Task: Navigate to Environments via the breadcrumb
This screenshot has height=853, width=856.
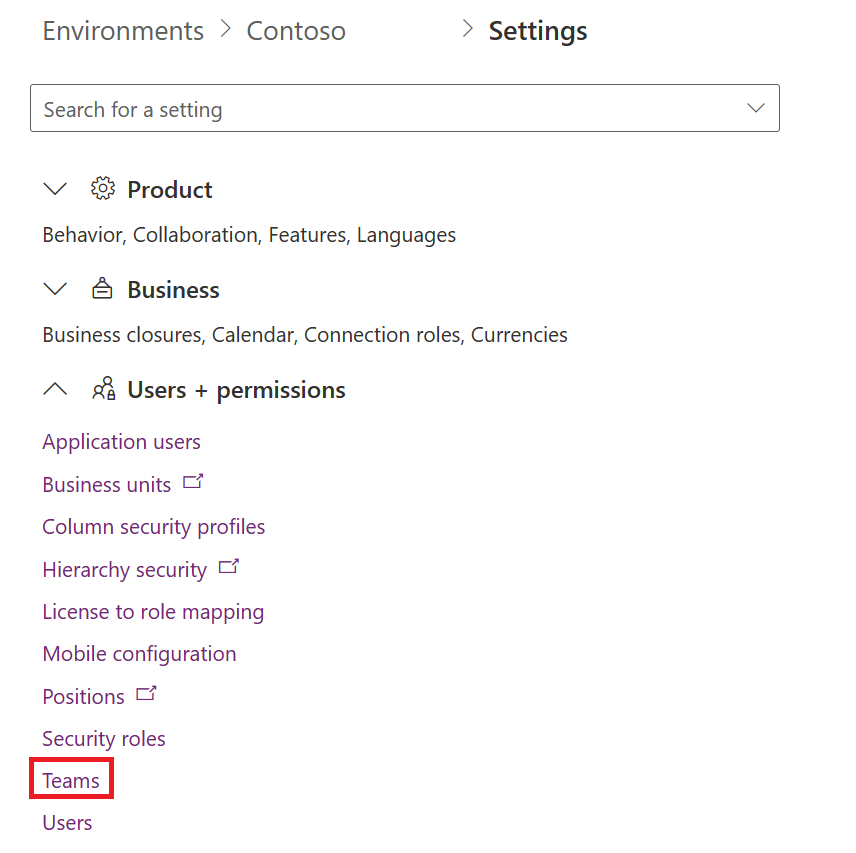Action: tap(122, 31)
